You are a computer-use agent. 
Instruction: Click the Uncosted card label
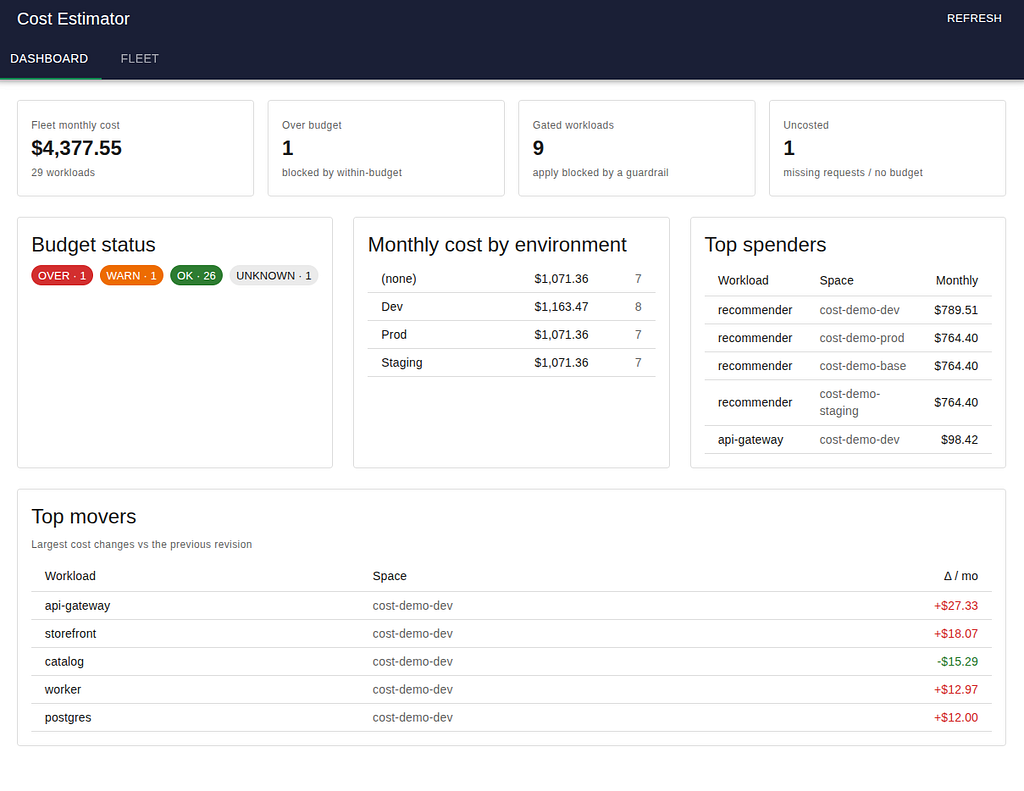click(x=806, y=125)
